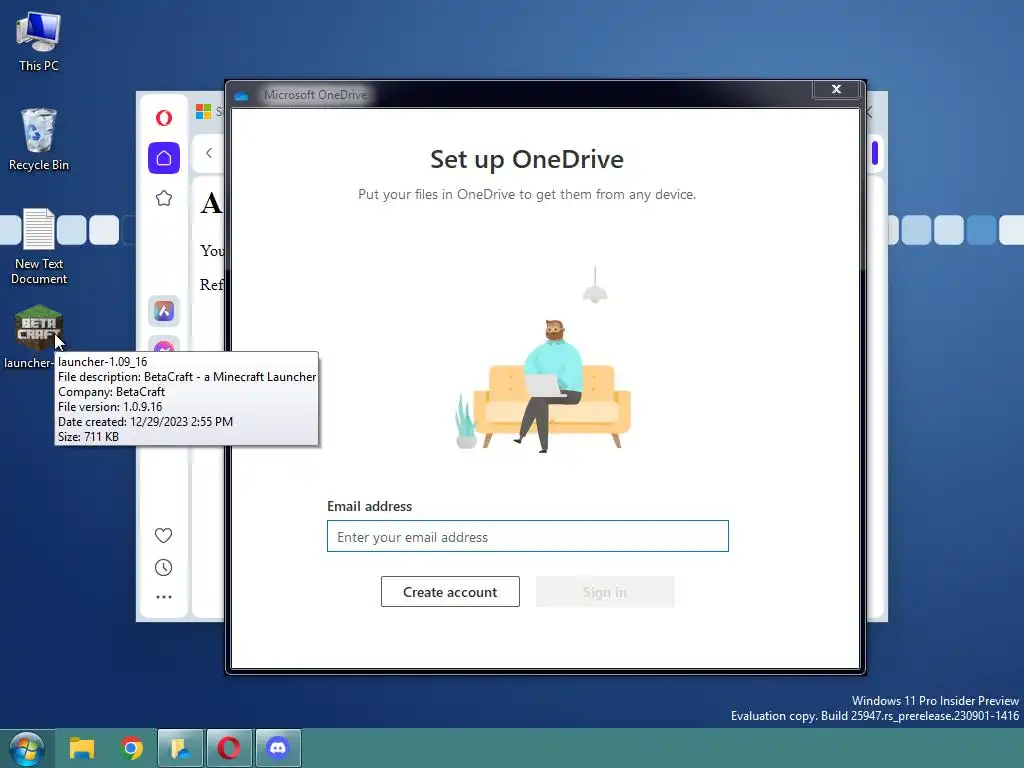Select the BetaCraft launcher desktop icon
This screenshot has height=768, width=1024.
(x=38, y=327)
